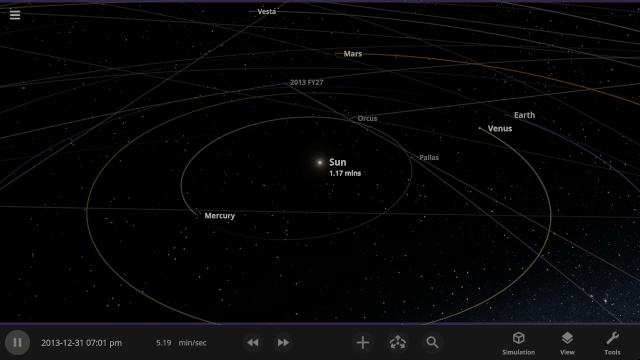Select the Earth label
This screenshot has width=640, height=360.
524,115
